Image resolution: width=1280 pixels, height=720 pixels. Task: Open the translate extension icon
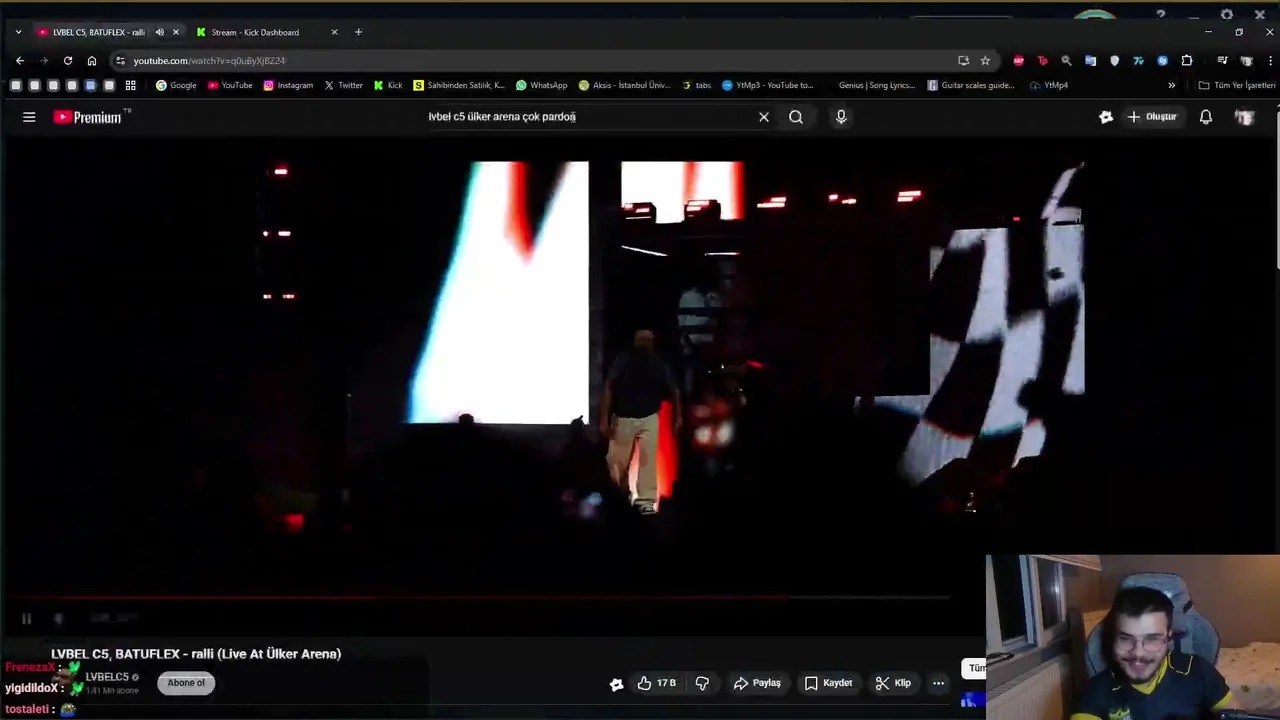click(x=1090, y=61)
